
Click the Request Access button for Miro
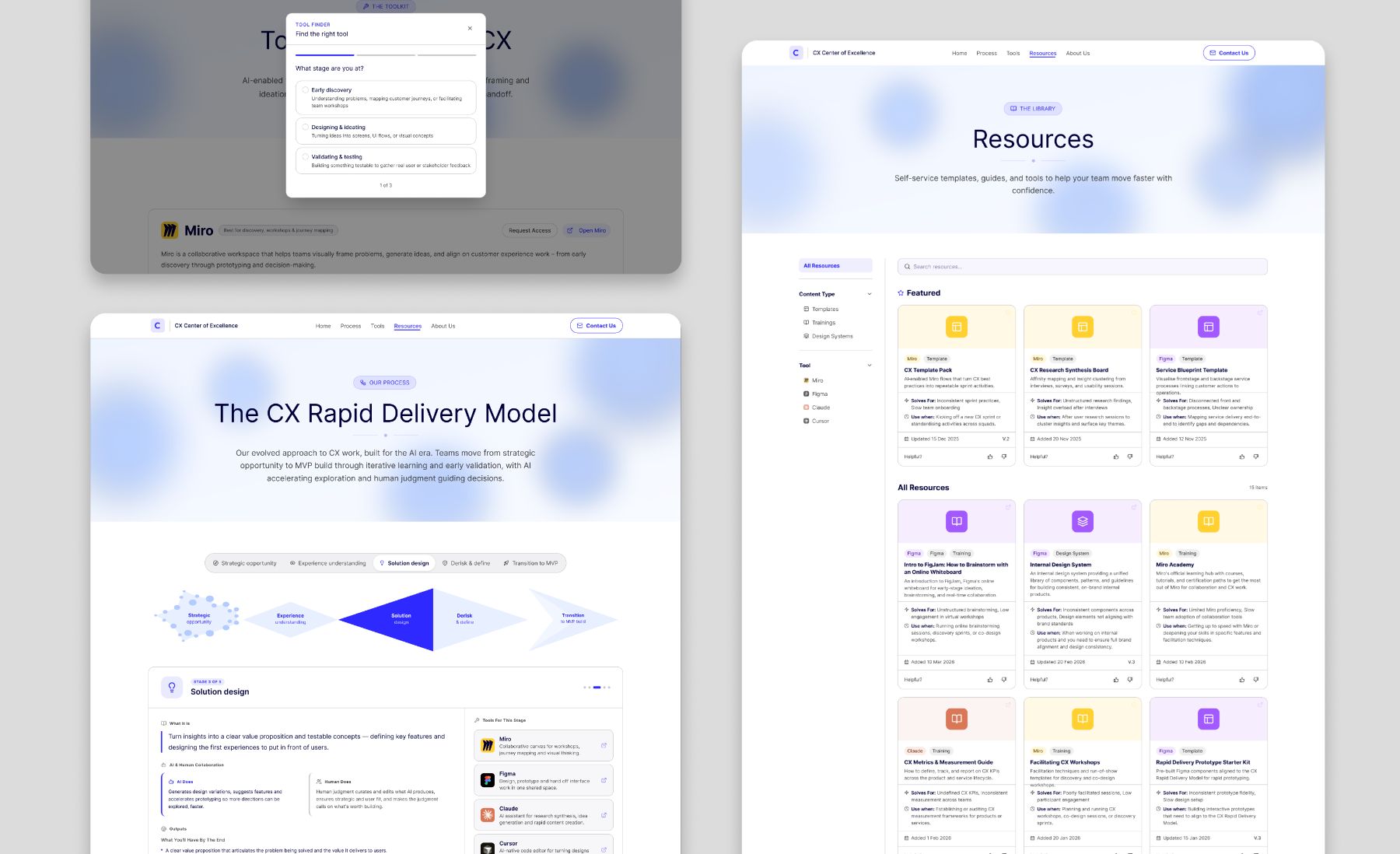pyautogui.click(x=530, y=230)
